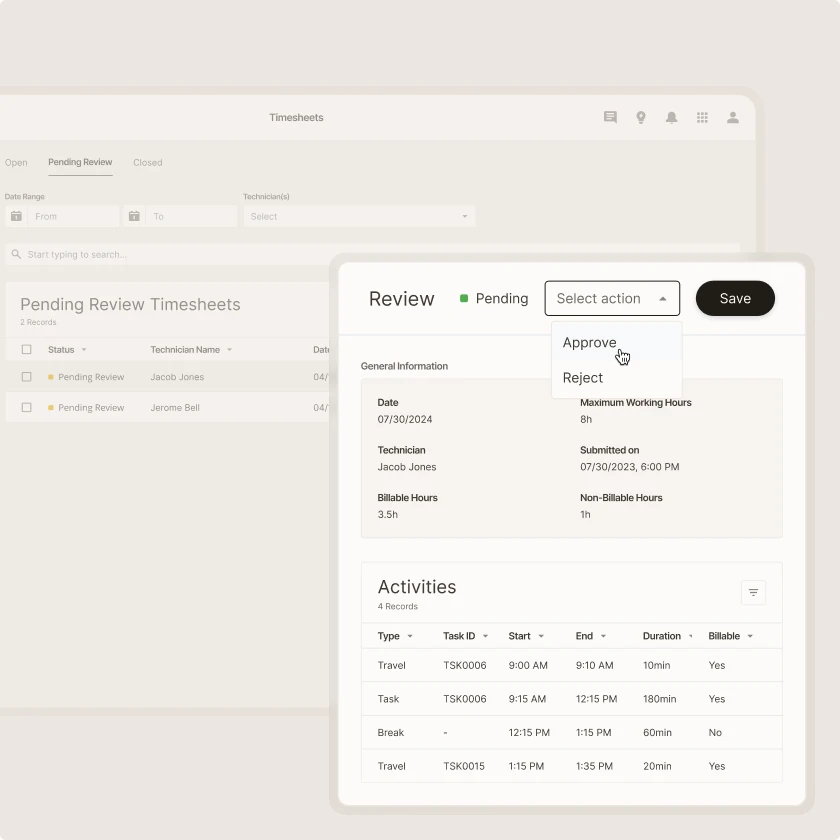Open the messages chat icon in header
This screenshot has width=840, height=840.
(x=610, y=117)
